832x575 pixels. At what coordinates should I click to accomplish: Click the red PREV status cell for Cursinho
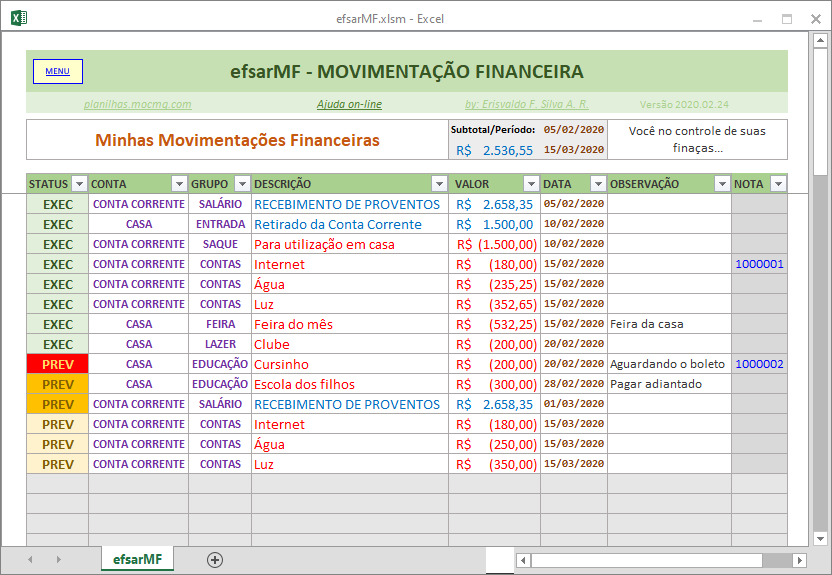coord(58,364)
